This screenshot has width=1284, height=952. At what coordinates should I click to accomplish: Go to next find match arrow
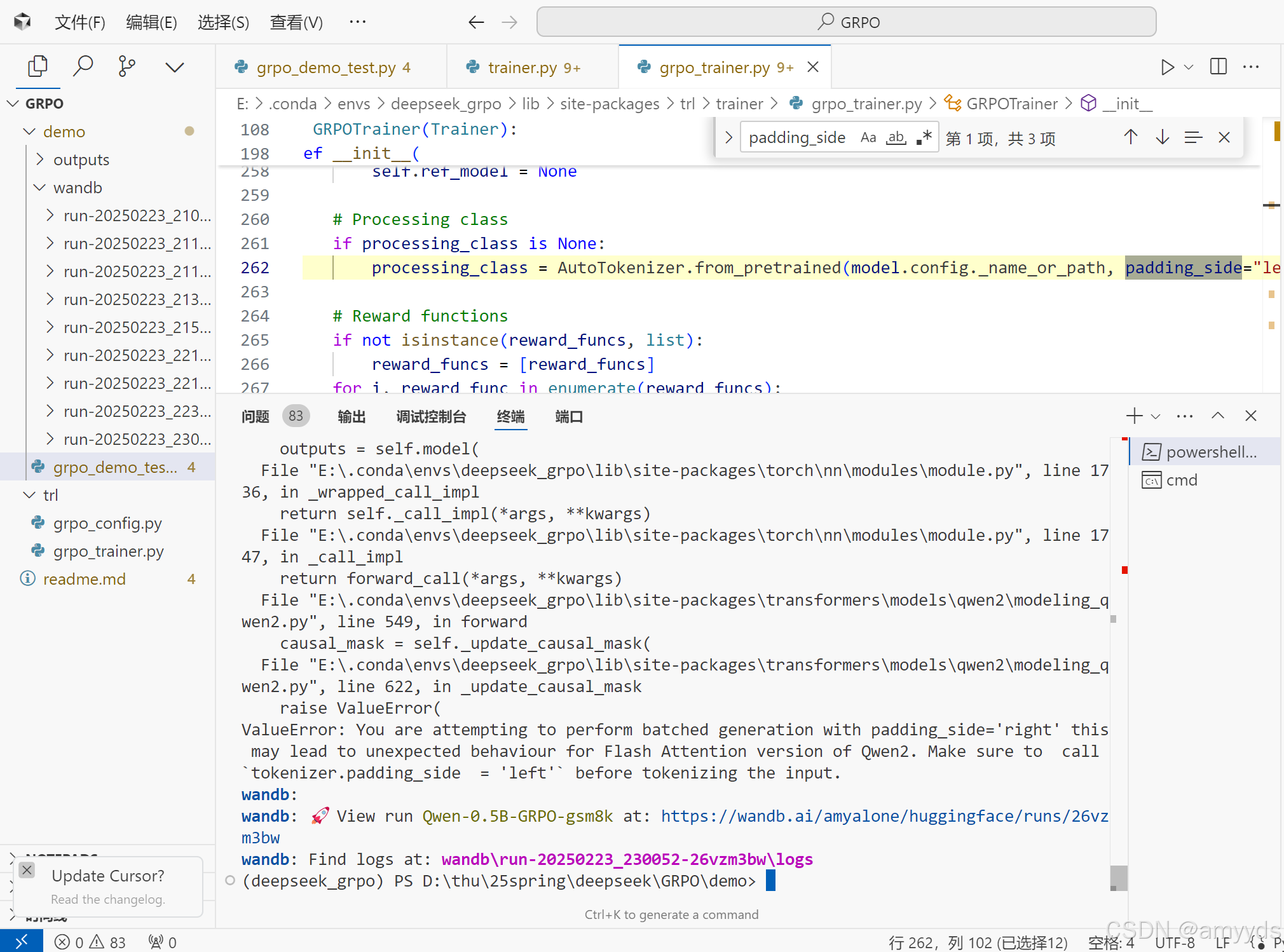1162,137
